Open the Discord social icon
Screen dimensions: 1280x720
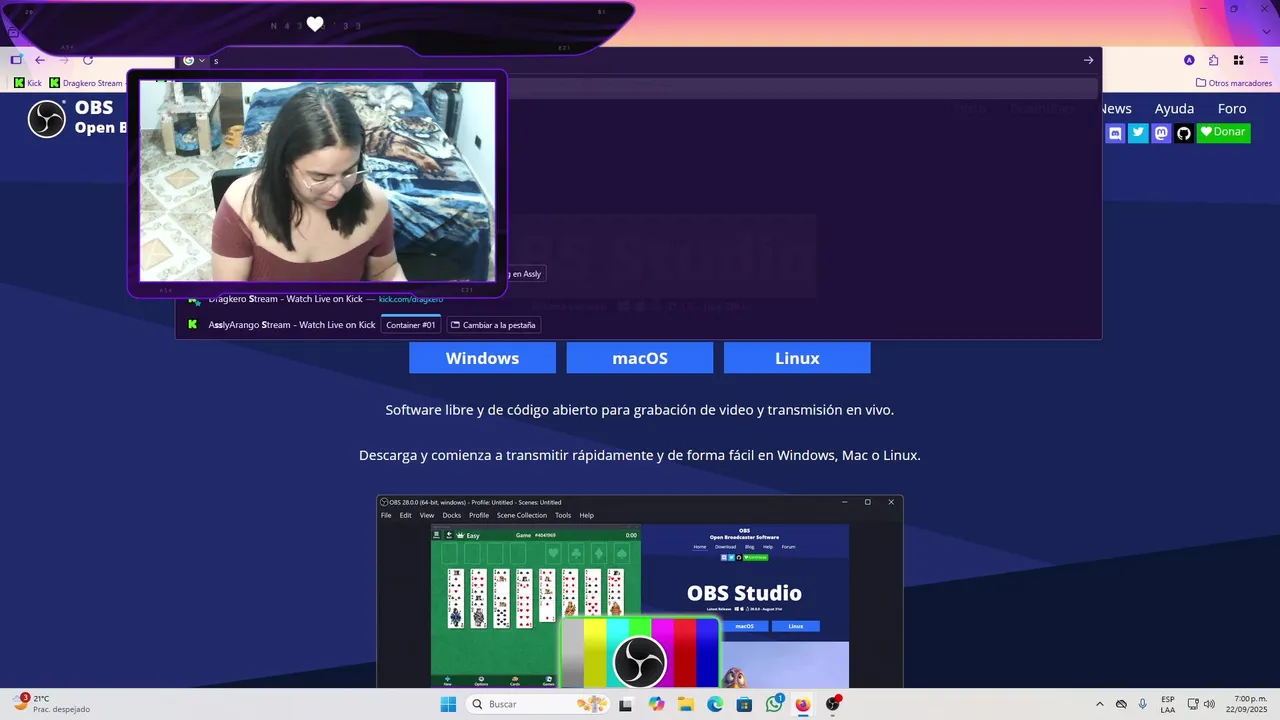pos(1115,133)
